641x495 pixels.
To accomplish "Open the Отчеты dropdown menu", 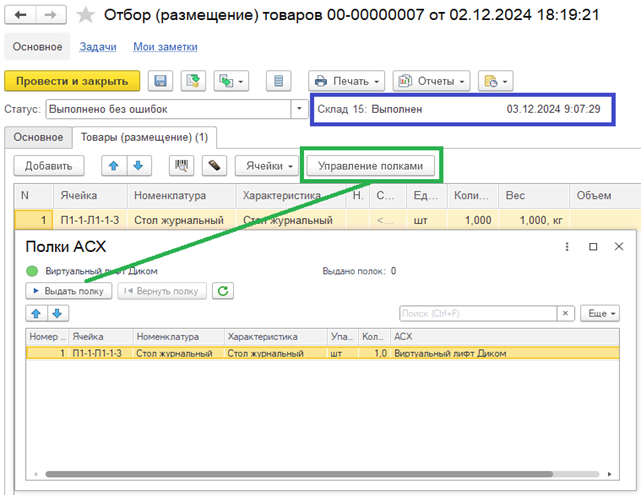I will [431, 81].
